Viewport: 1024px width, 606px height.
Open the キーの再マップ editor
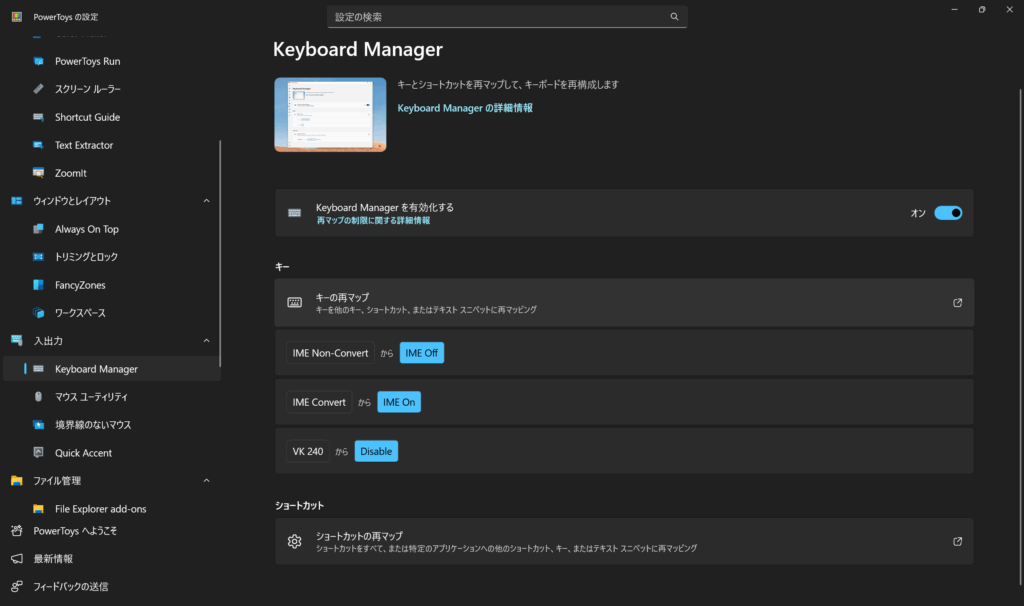pyautogui.click(x=623, y=303)
